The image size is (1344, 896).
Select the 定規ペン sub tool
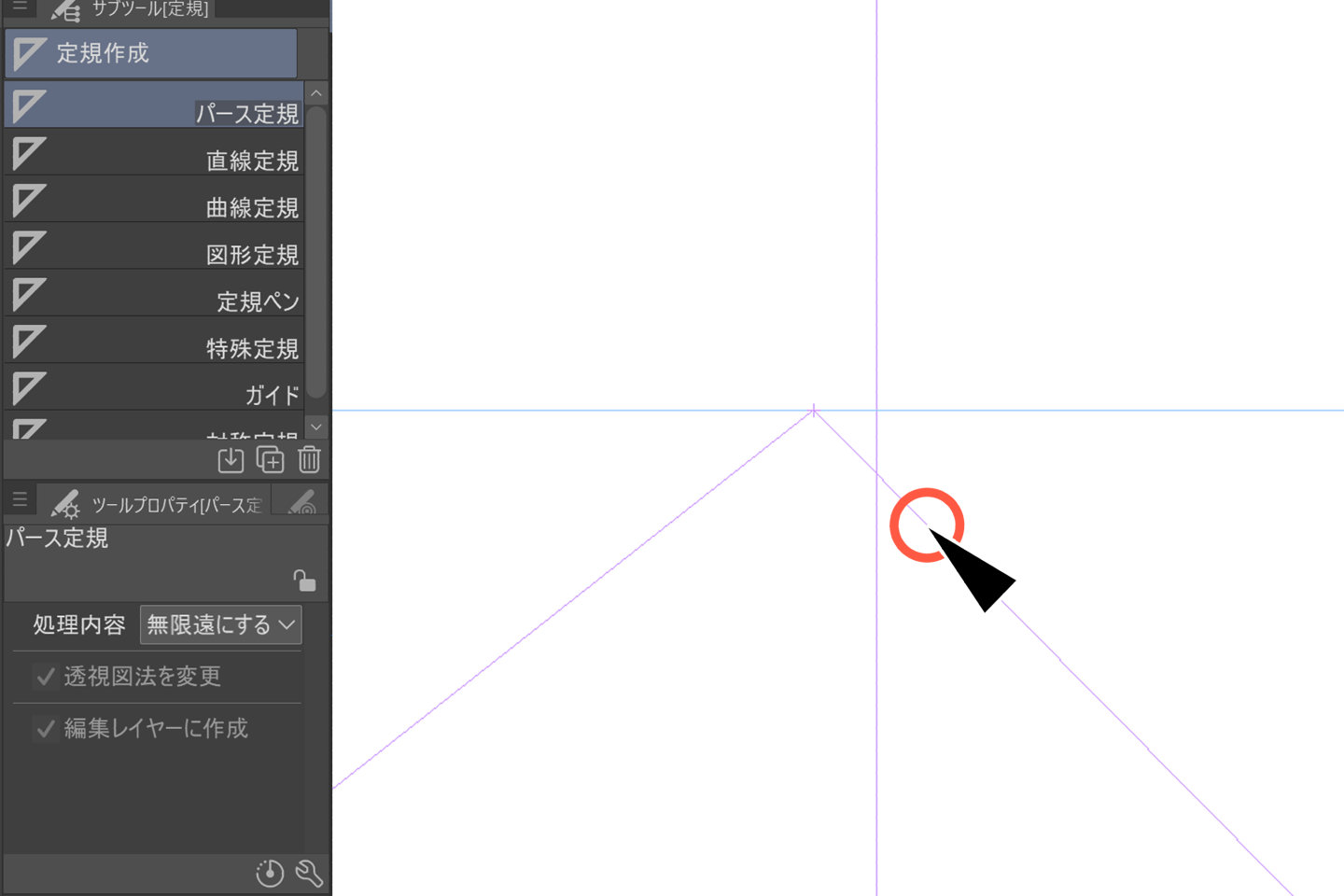point(154,293)
